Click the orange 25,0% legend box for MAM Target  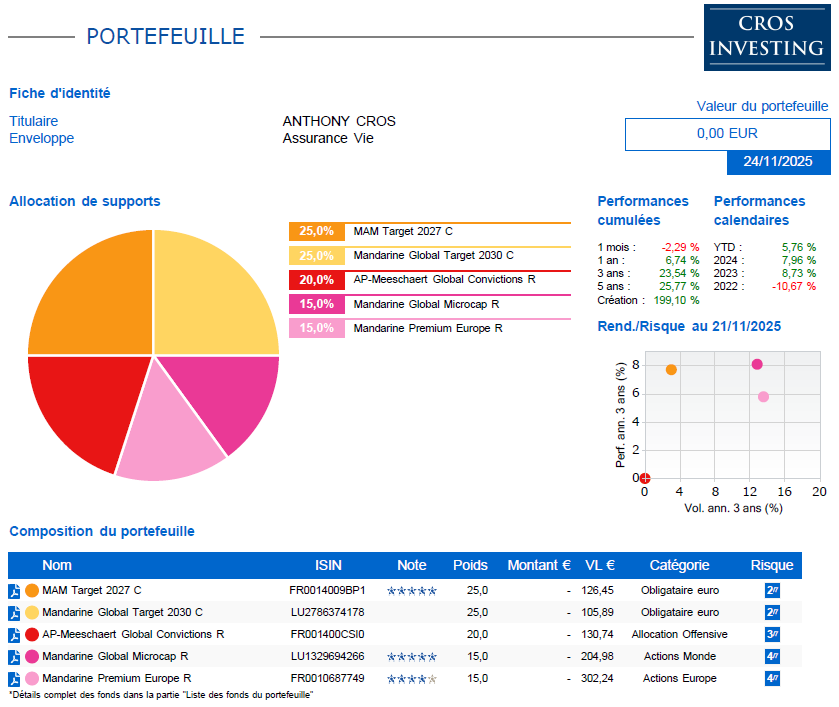[x=317, y=231]
